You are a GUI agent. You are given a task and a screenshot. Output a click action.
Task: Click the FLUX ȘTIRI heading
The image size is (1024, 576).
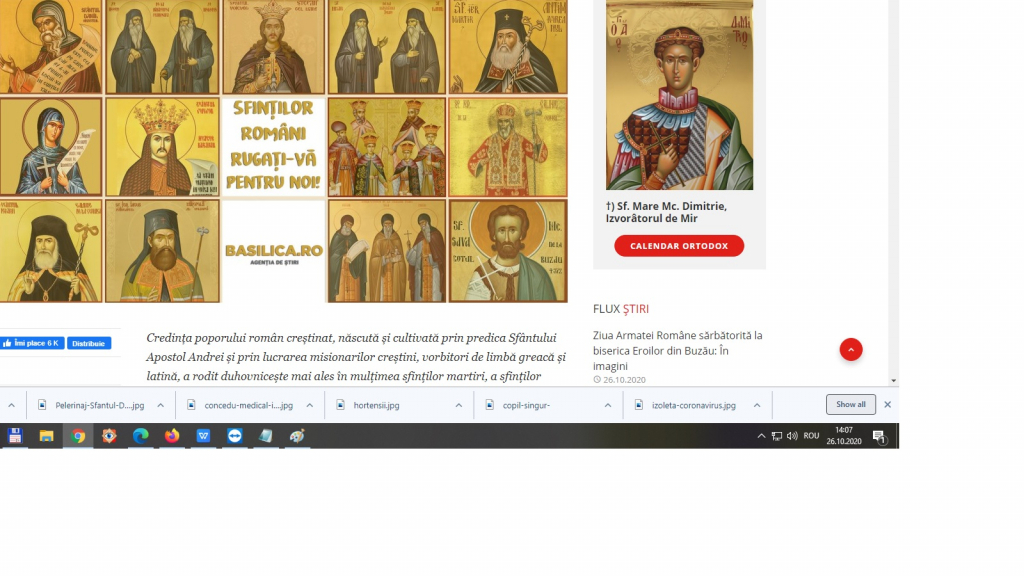point(621,309)
